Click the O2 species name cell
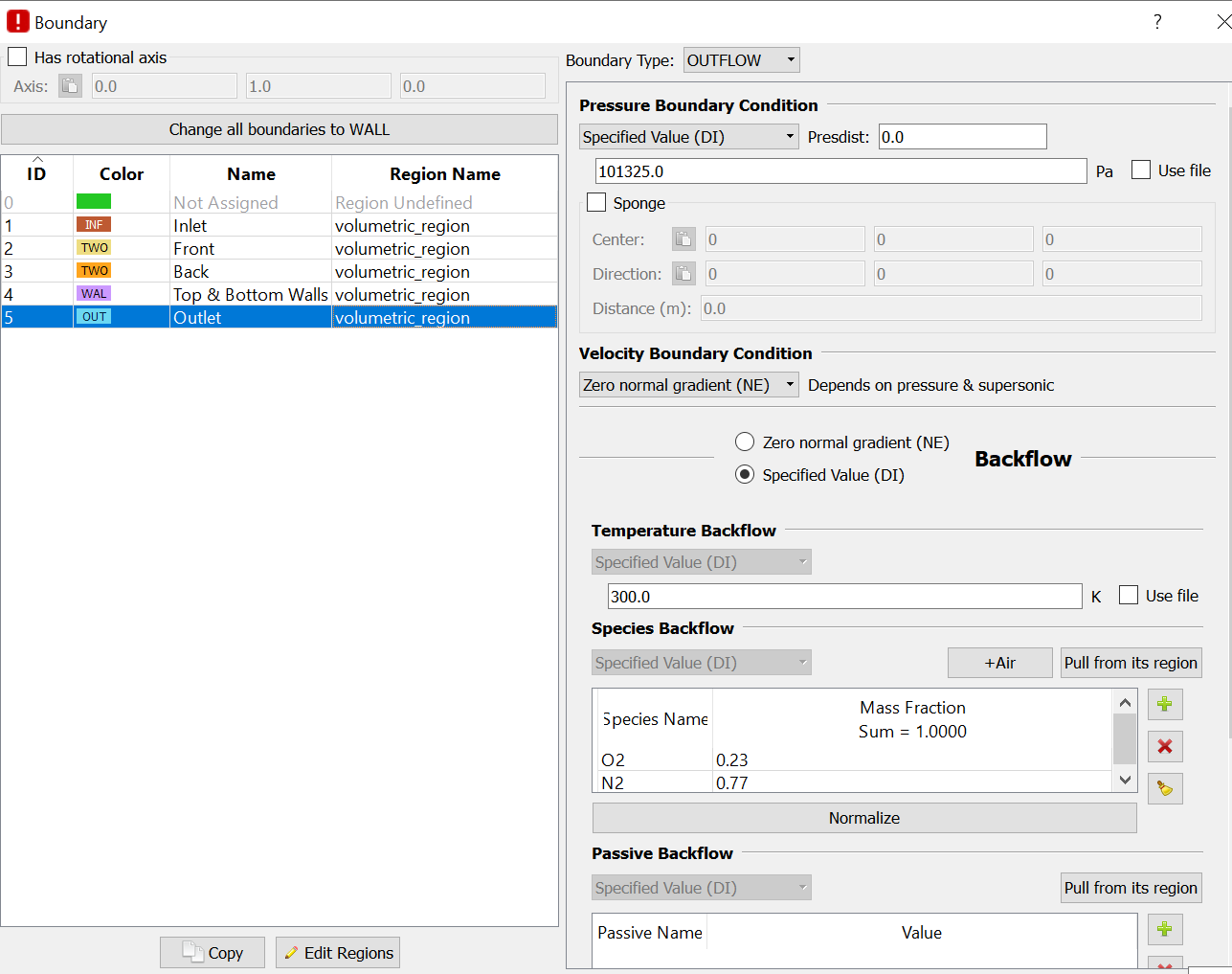 (655, 759)
